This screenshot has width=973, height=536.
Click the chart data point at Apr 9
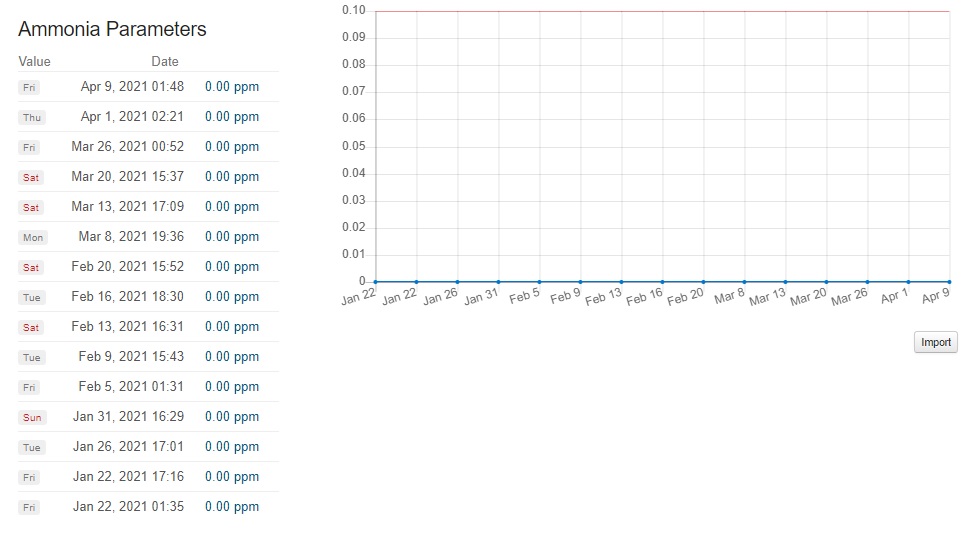[949, 282]
